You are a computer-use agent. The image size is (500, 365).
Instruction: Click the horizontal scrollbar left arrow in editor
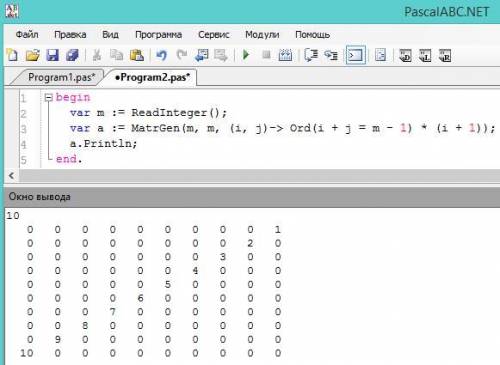[11, 176]
